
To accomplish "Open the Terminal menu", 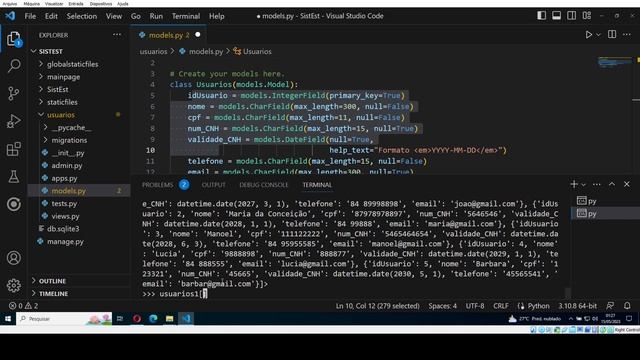I will pos(186,16).
